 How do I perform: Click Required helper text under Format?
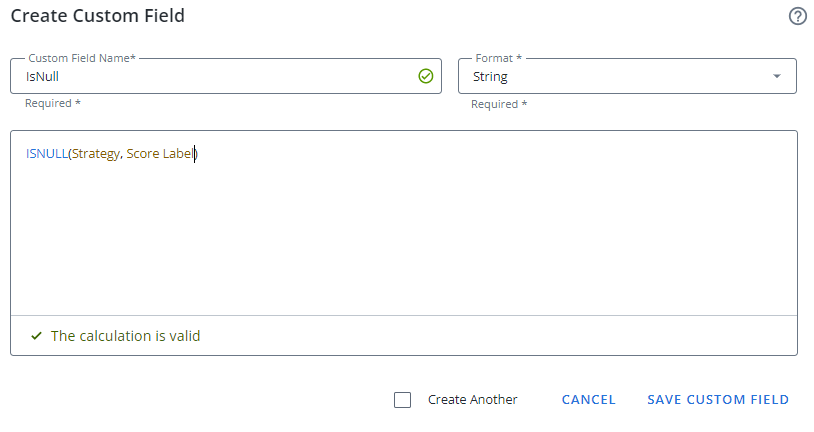500,104
